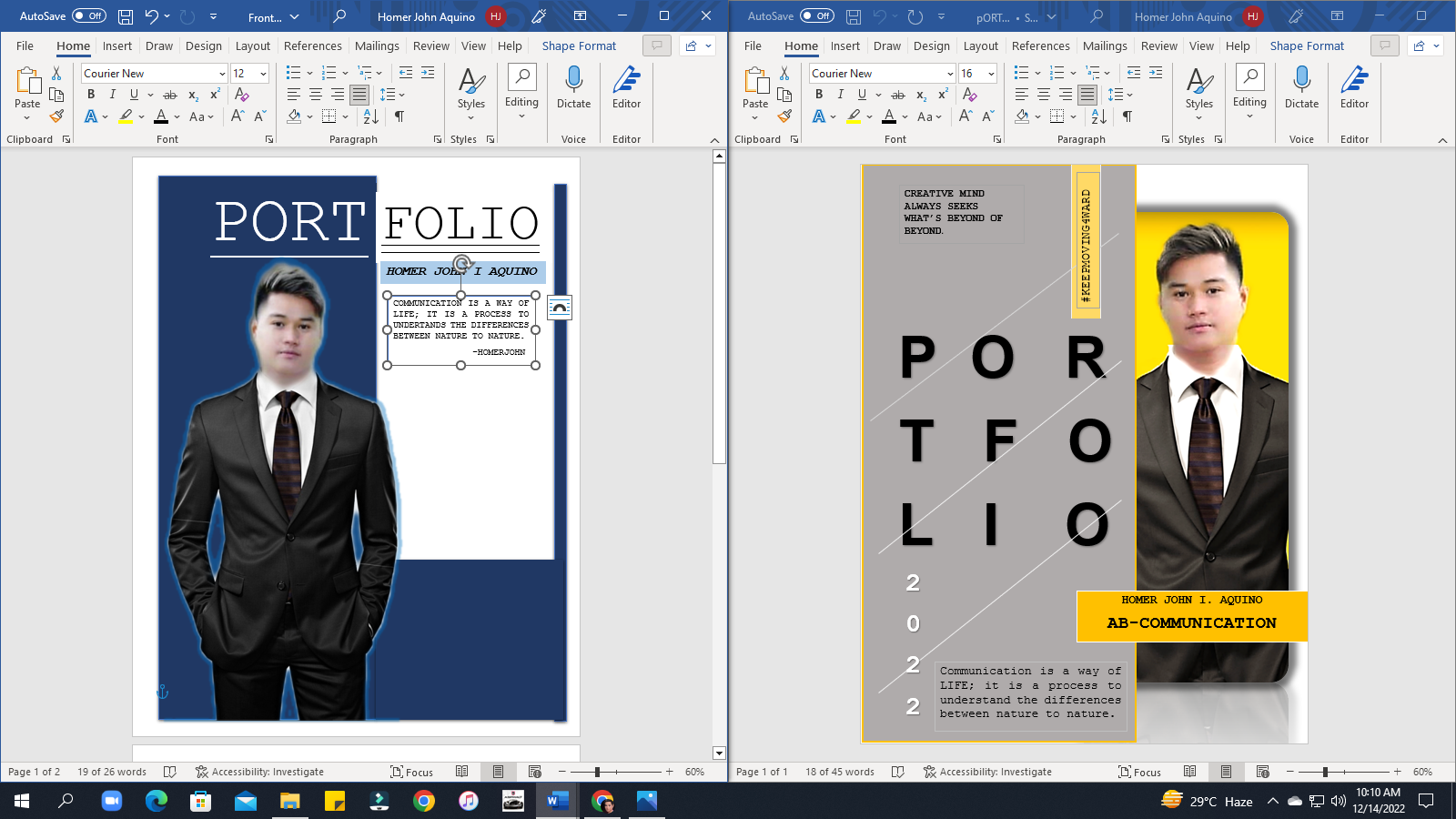Toggle AutoSave switch in left Word window

pyautogui.click(x=88, y=16)
